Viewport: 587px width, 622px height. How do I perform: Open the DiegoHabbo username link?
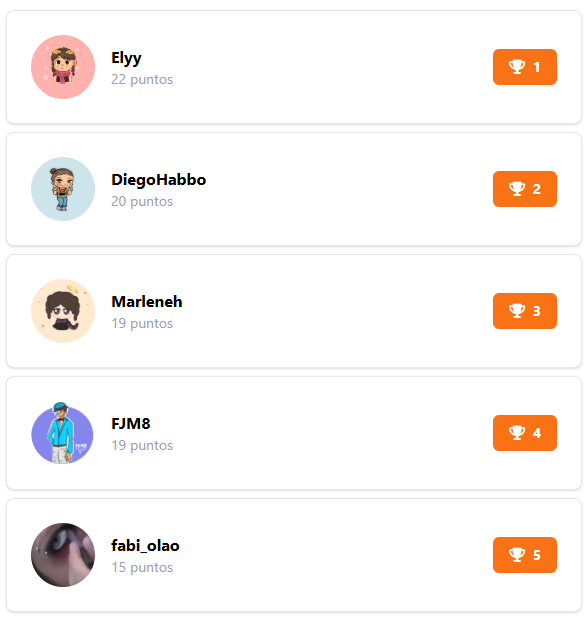point(159,180)
